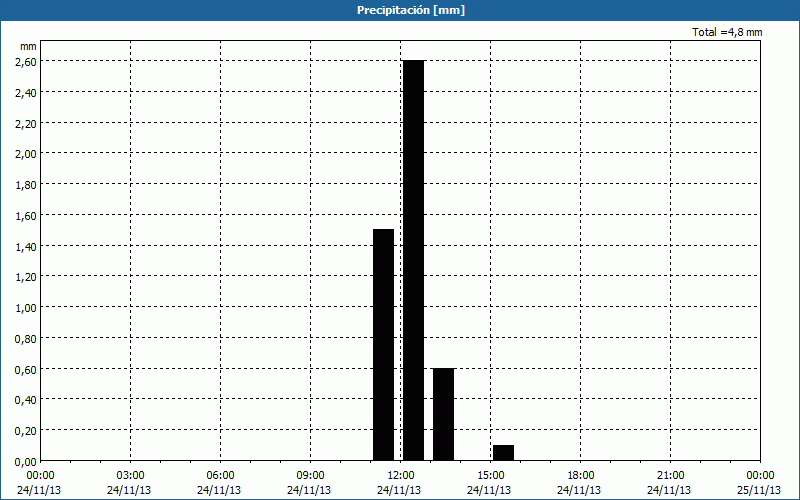
Task: Select the 12:00 time label
Action: pyautogui.click(x=401, y=476)
